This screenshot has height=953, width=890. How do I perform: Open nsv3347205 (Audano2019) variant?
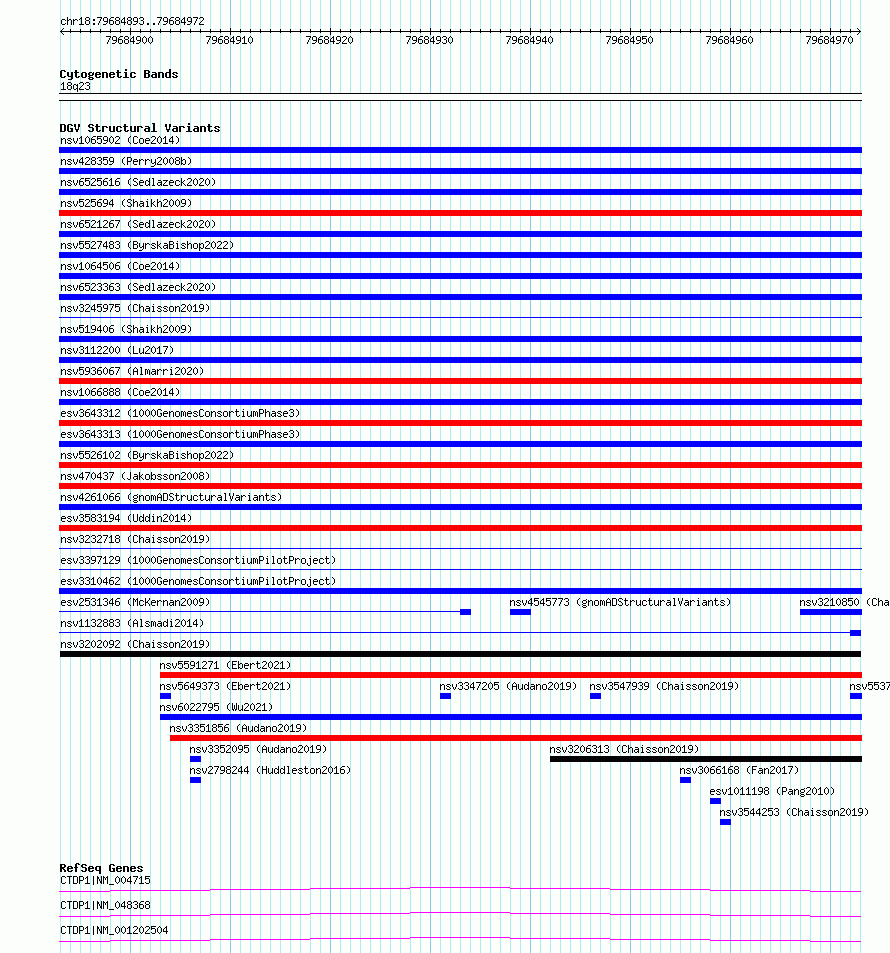click(508, 686)
